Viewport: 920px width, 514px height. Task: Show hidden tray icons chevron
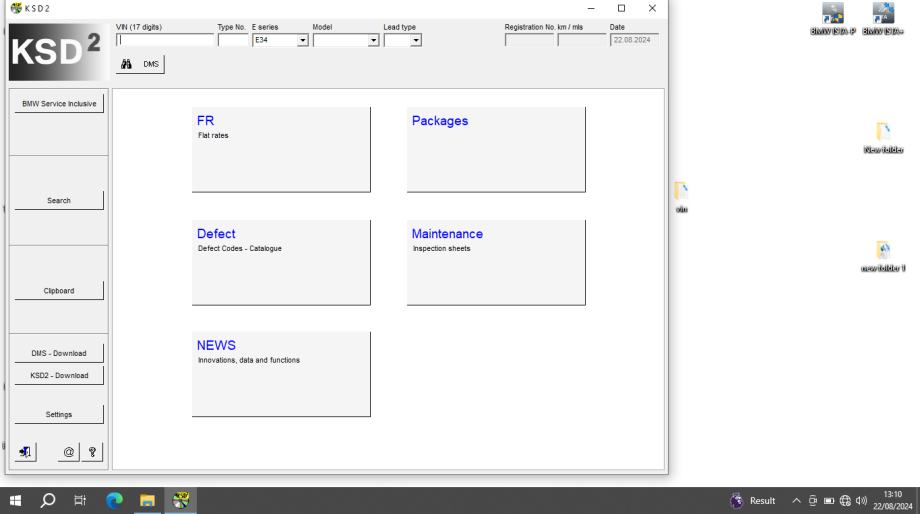click(796, 501)
